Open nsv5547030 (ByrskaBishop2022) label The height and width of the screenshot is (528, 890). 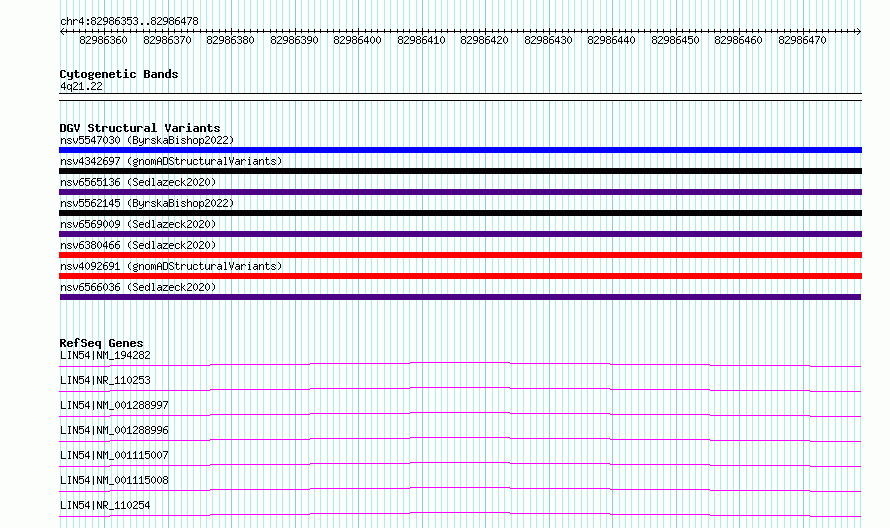(x=147, y=140)
